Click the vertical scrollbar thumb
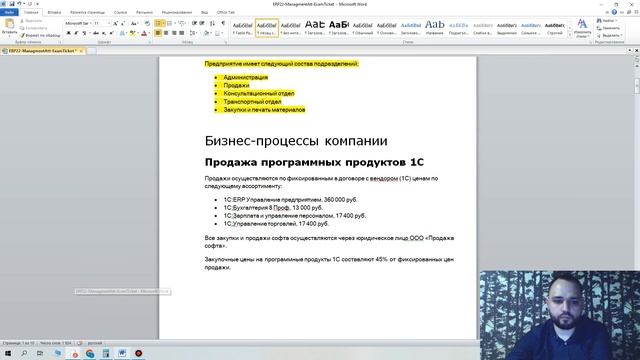 coord(636,86)
